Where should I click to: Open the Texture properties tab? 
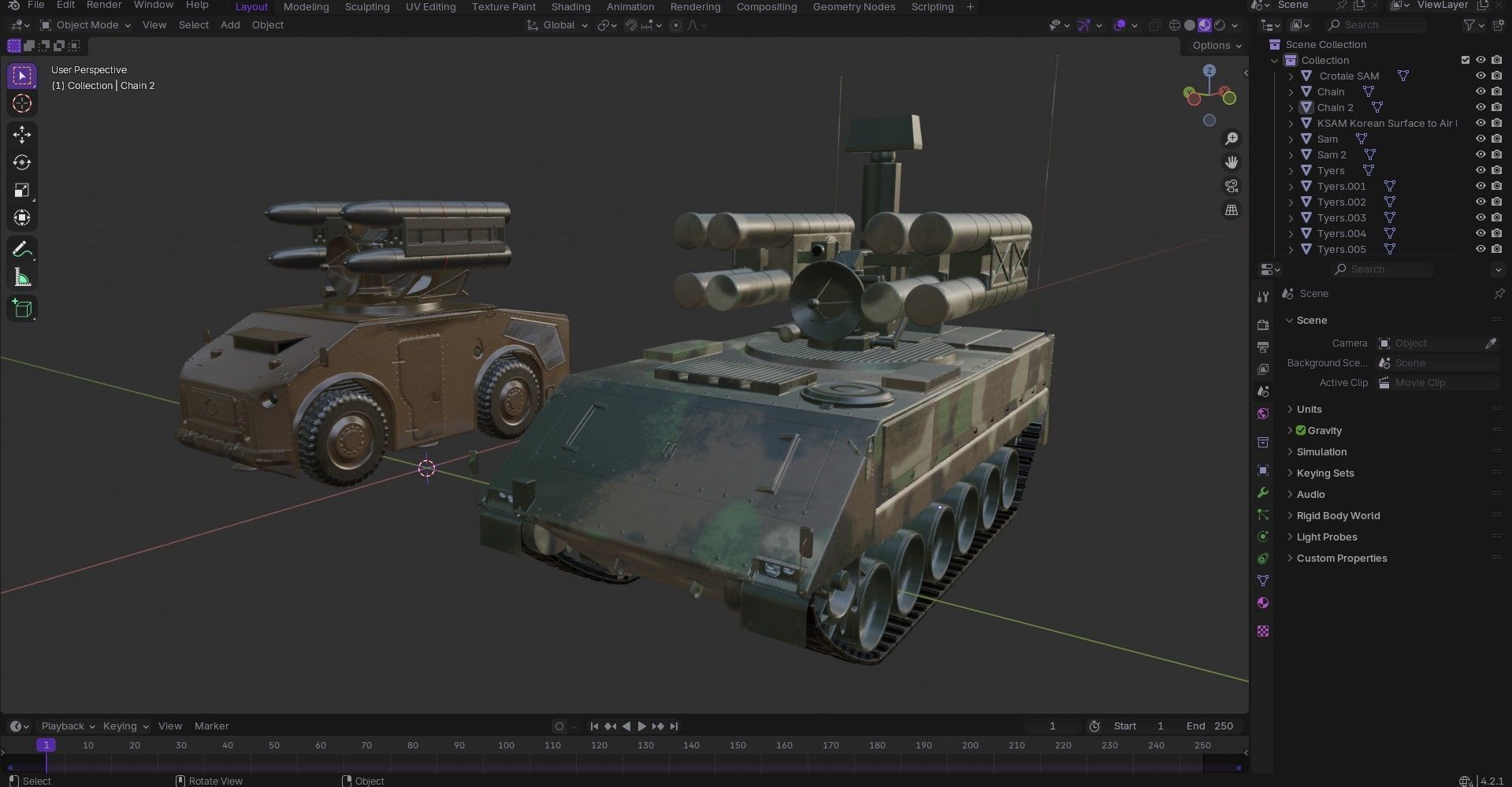(1263, 631)
